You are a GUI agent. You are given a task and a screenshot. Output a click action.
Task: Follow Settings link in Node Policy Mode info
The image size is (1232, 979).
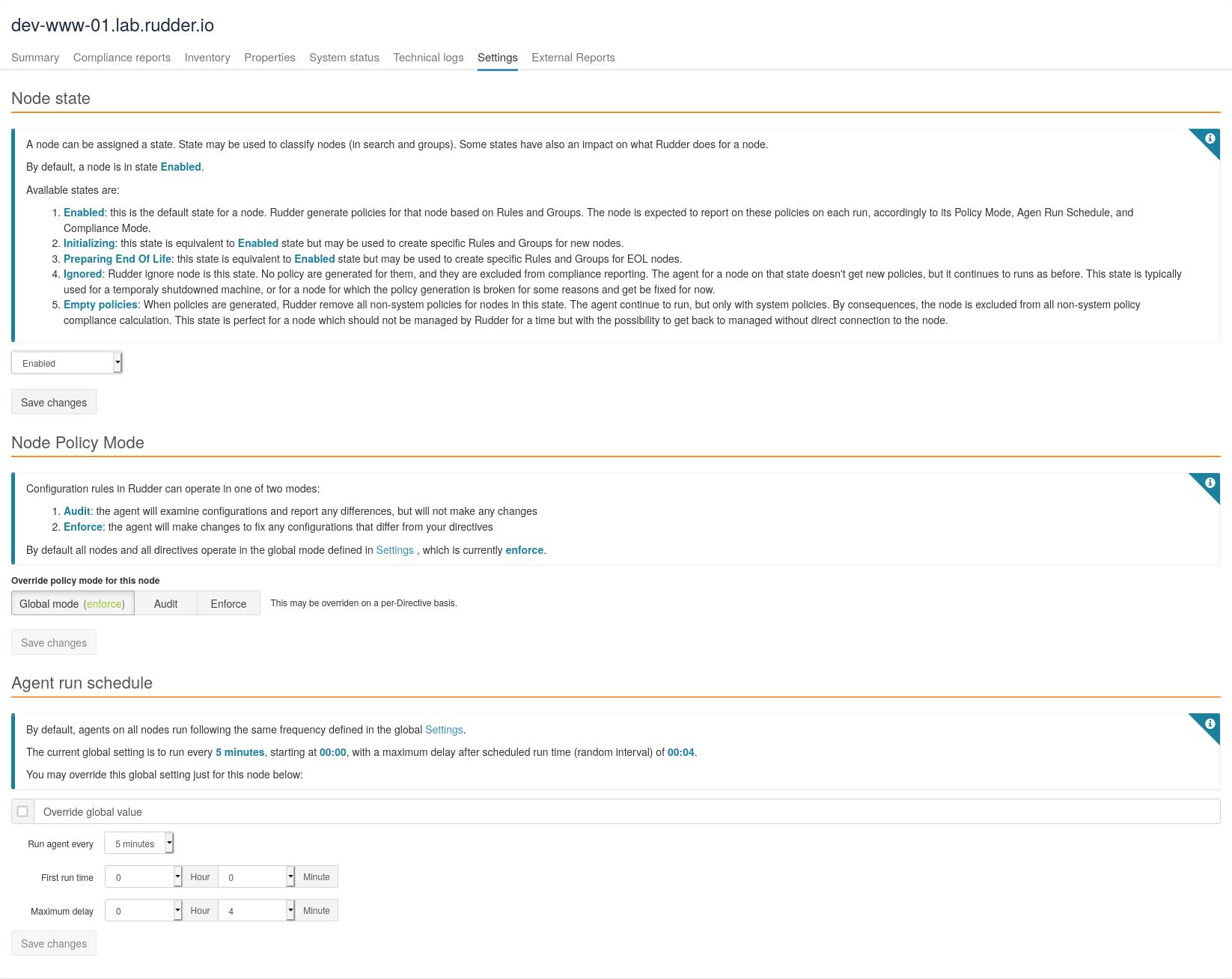click(x=394, y=550)
